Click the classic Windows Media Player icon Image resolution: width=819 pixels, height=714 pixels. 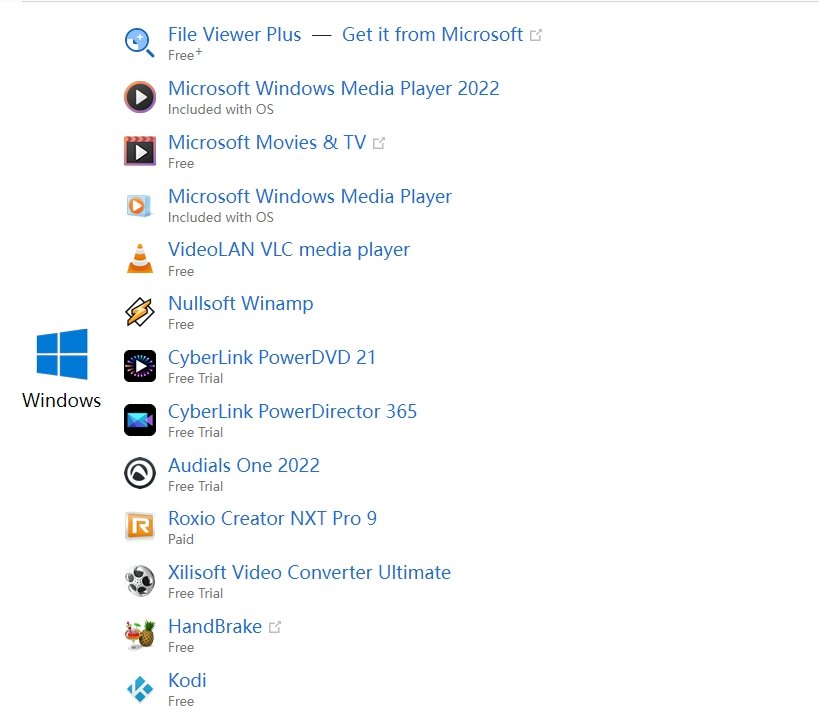coord(139,205)
